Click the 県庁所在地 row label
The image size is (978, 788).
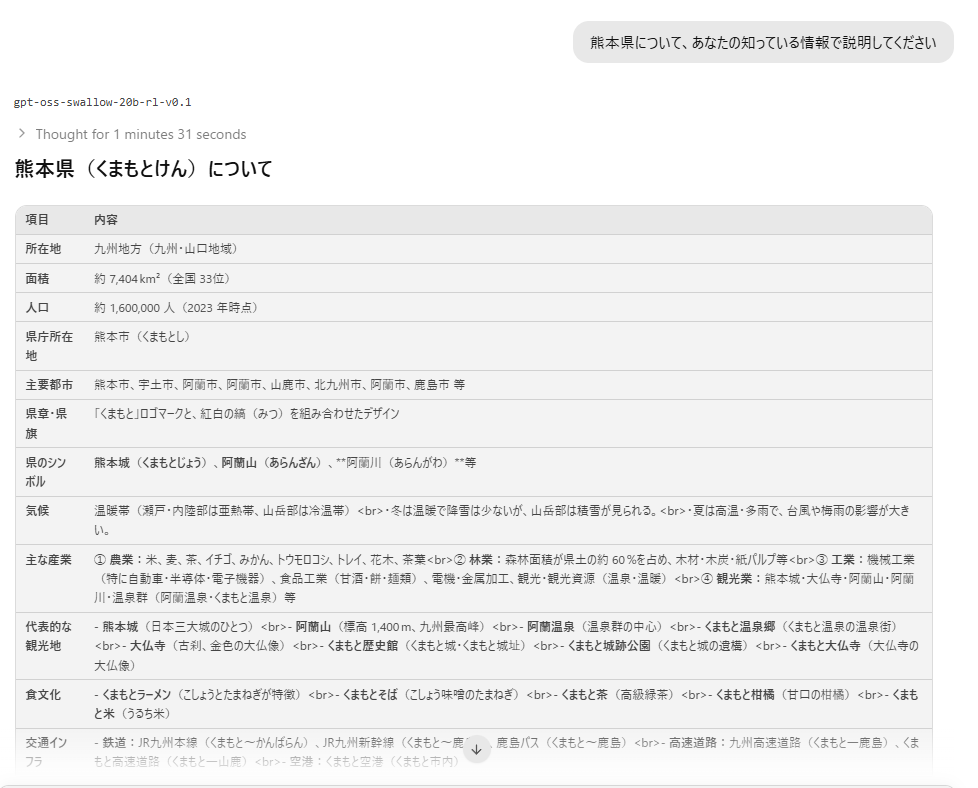(x=49, y=345)
